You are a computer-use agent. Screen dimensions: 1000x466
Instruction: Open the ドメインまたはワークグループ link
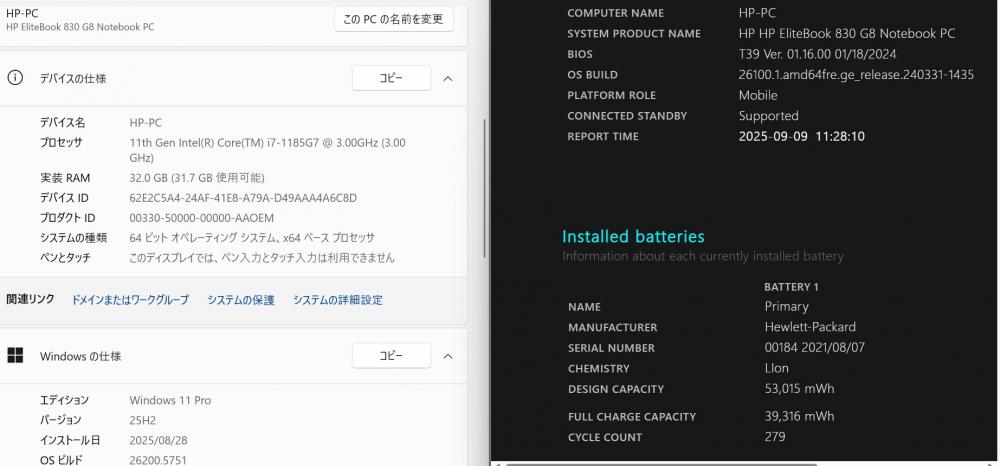(130, 300)
